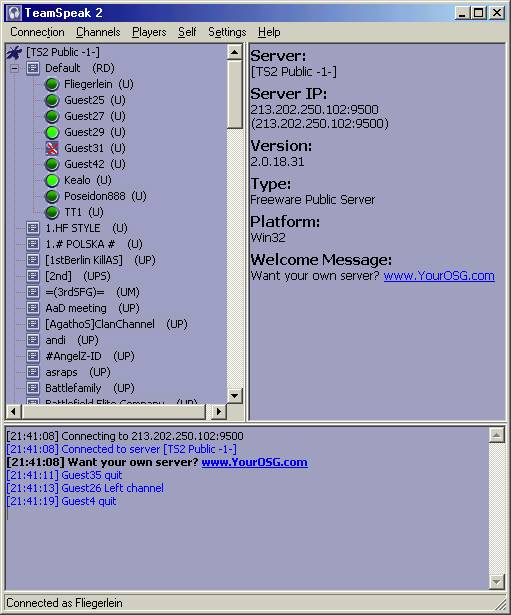Screen dimensions: 511x615
Task: Select the Default (RD) channel name
Action: 80,68
